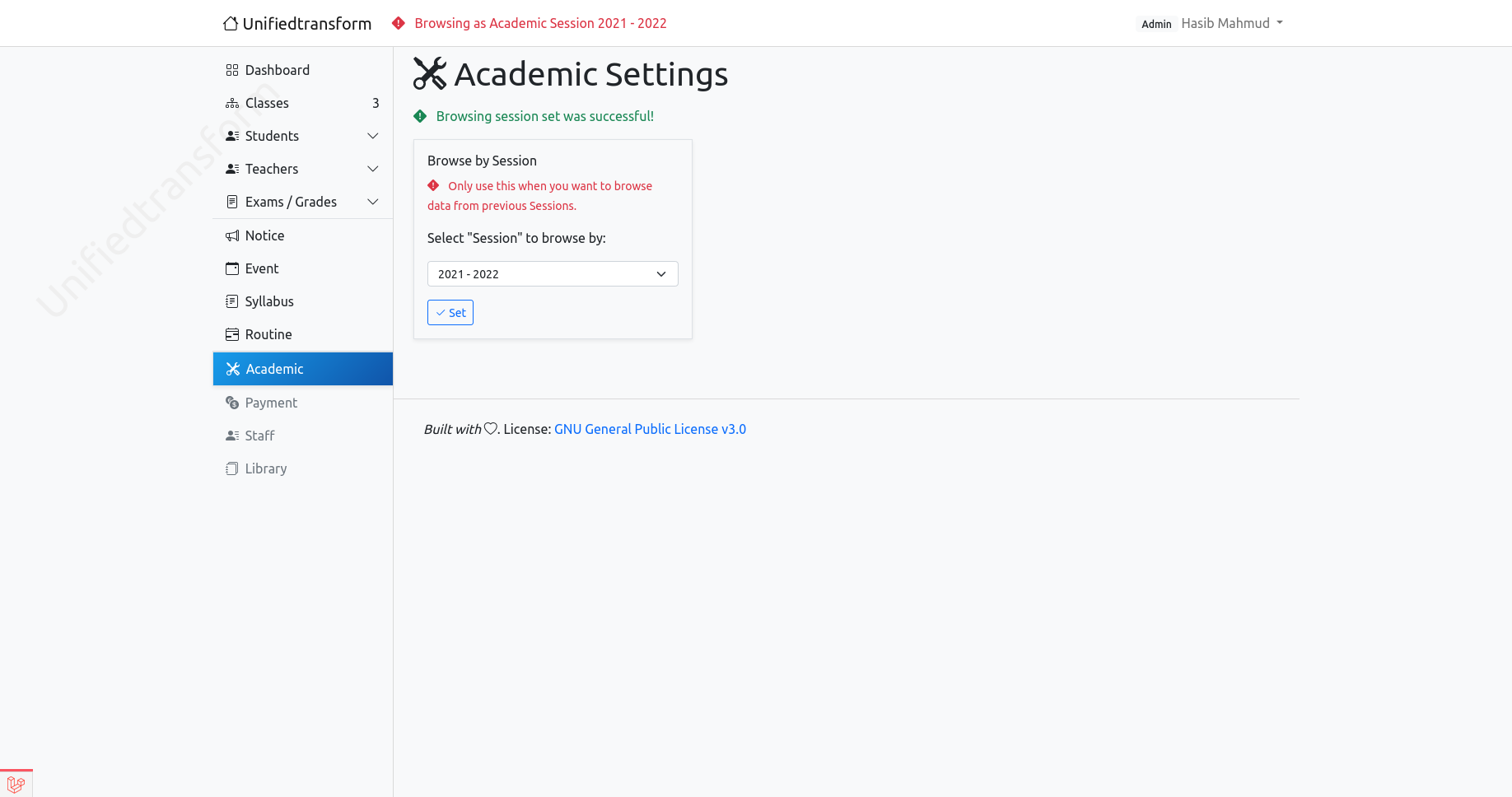Select Event in the sidebar
1512x797 pixels.
303,268
